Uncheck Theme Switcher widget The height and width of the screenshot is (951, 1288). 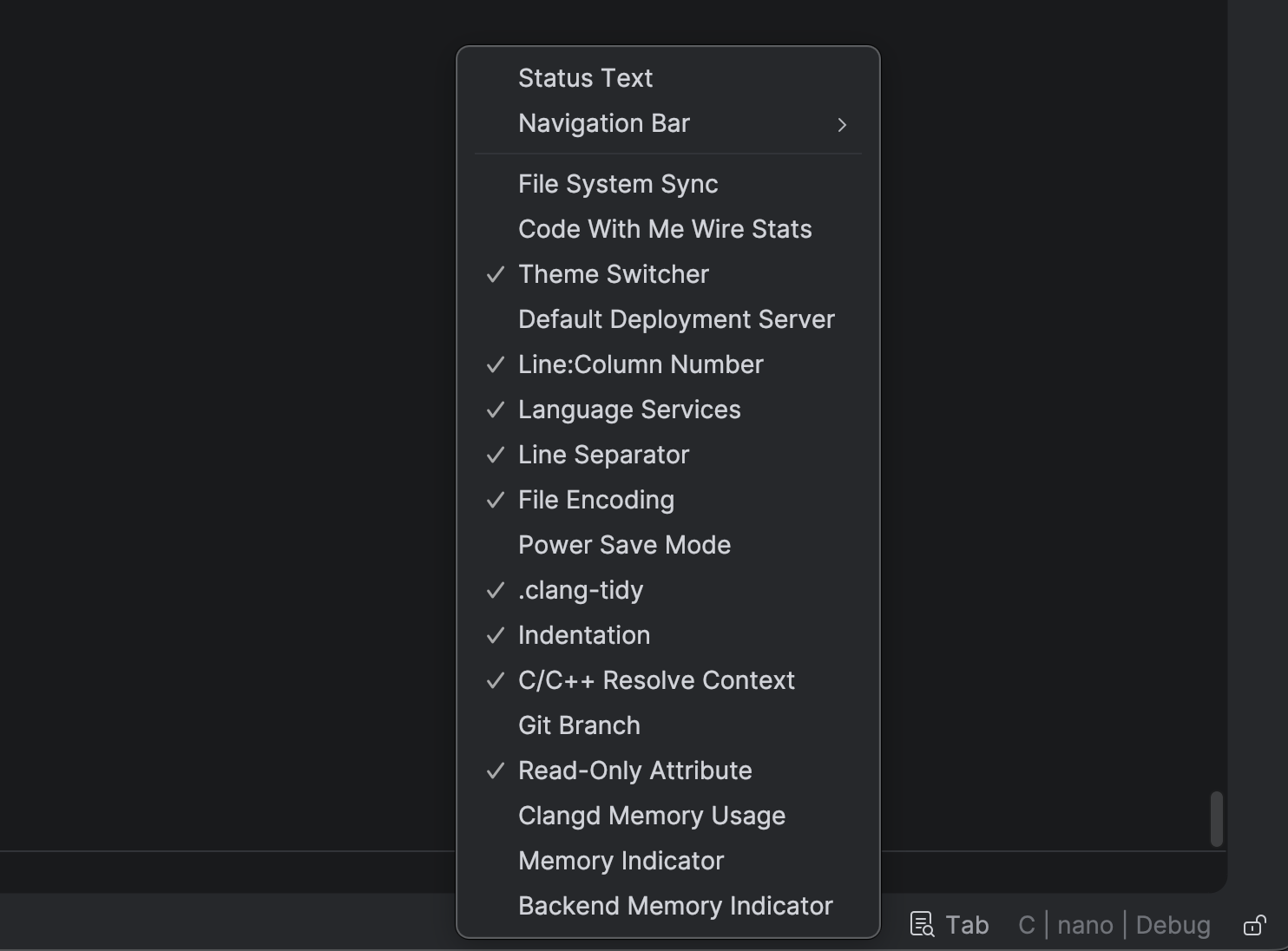click(668, 274)
